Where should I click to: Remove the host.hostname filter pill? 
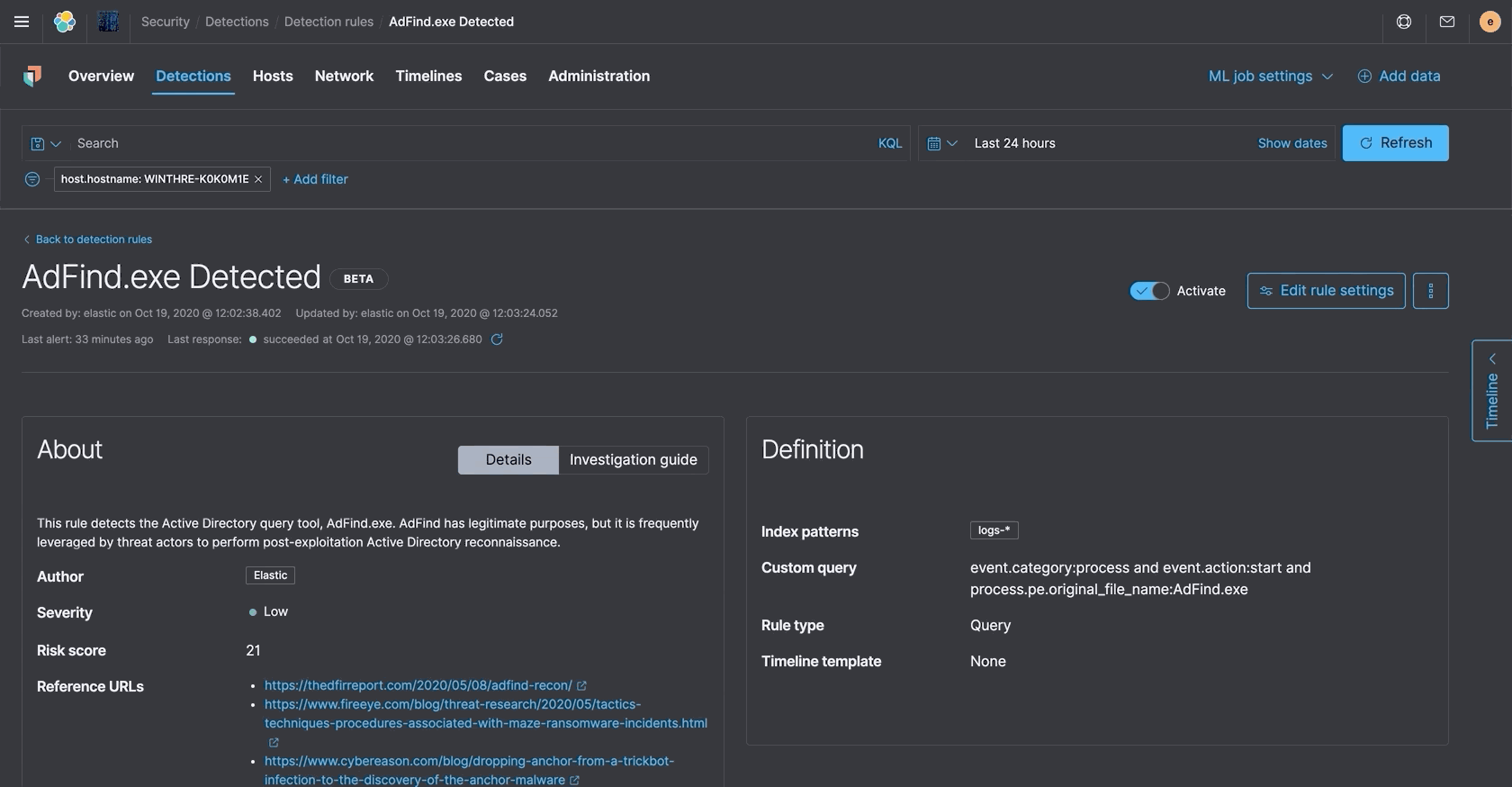pyautogui.click(x=258, y=179)
